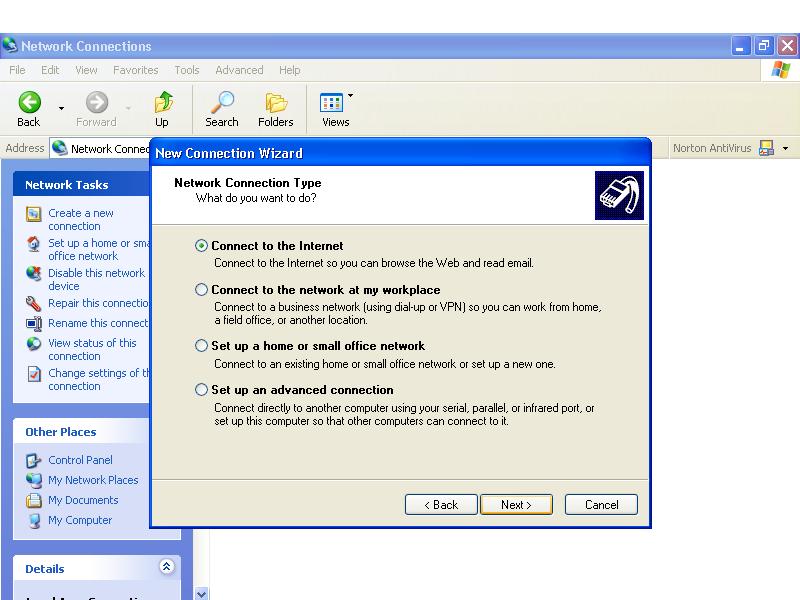Screen dimensions: 800x600
Task: Select Set up a home or small office network
Action: coord(202,346)
